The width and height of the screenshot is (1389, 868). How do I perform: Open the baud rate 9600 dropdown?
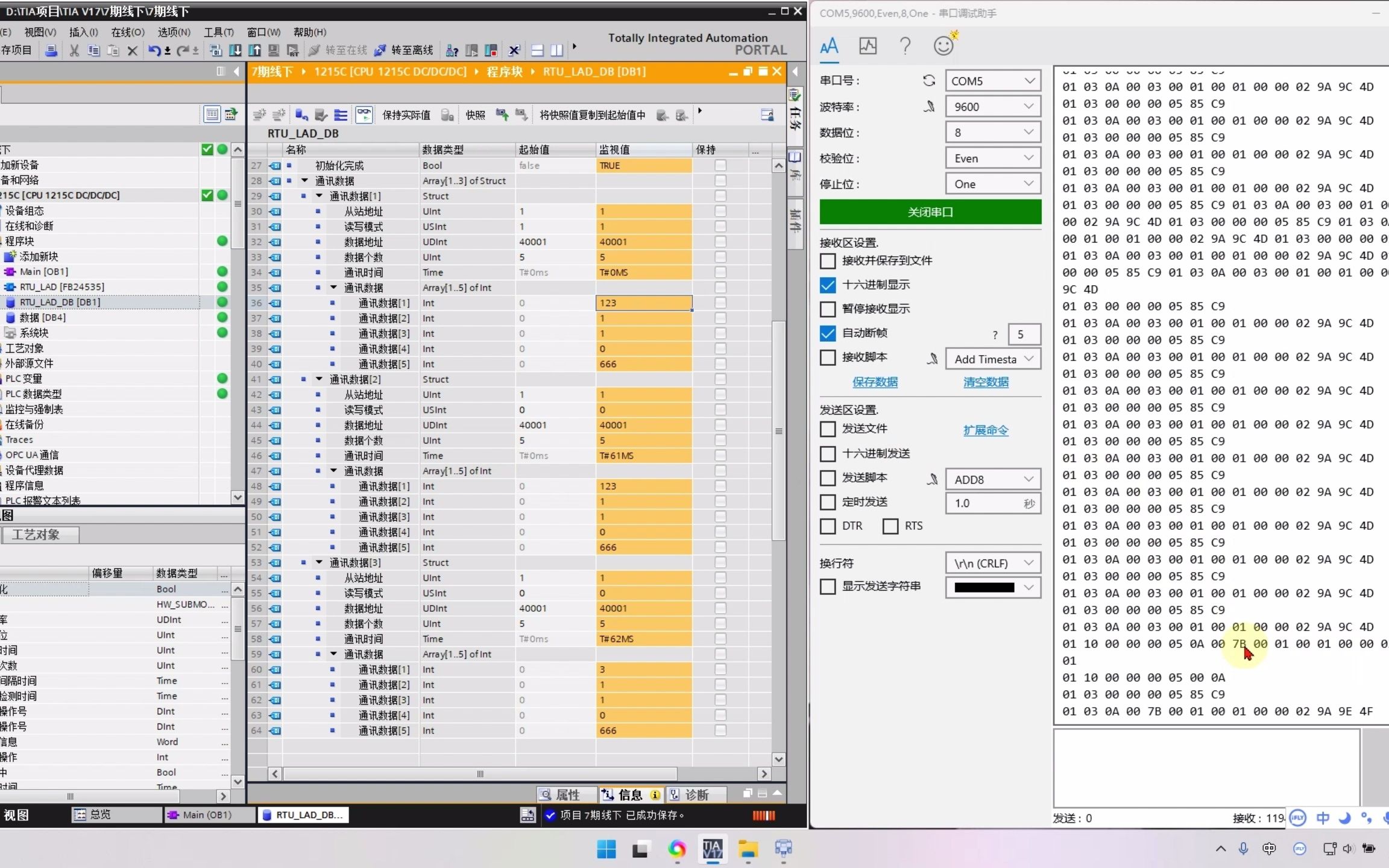point(992,107)
